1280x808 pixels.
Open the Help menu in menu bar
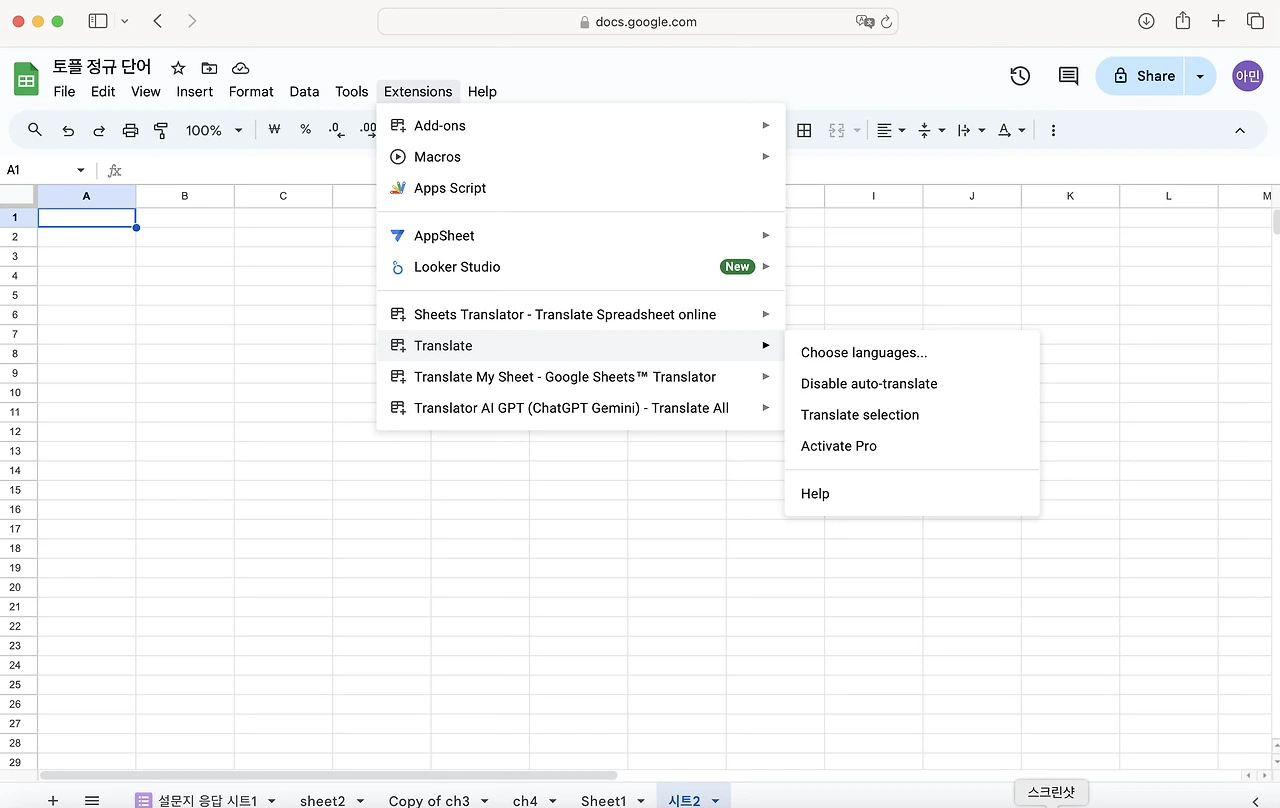point(482,91)
